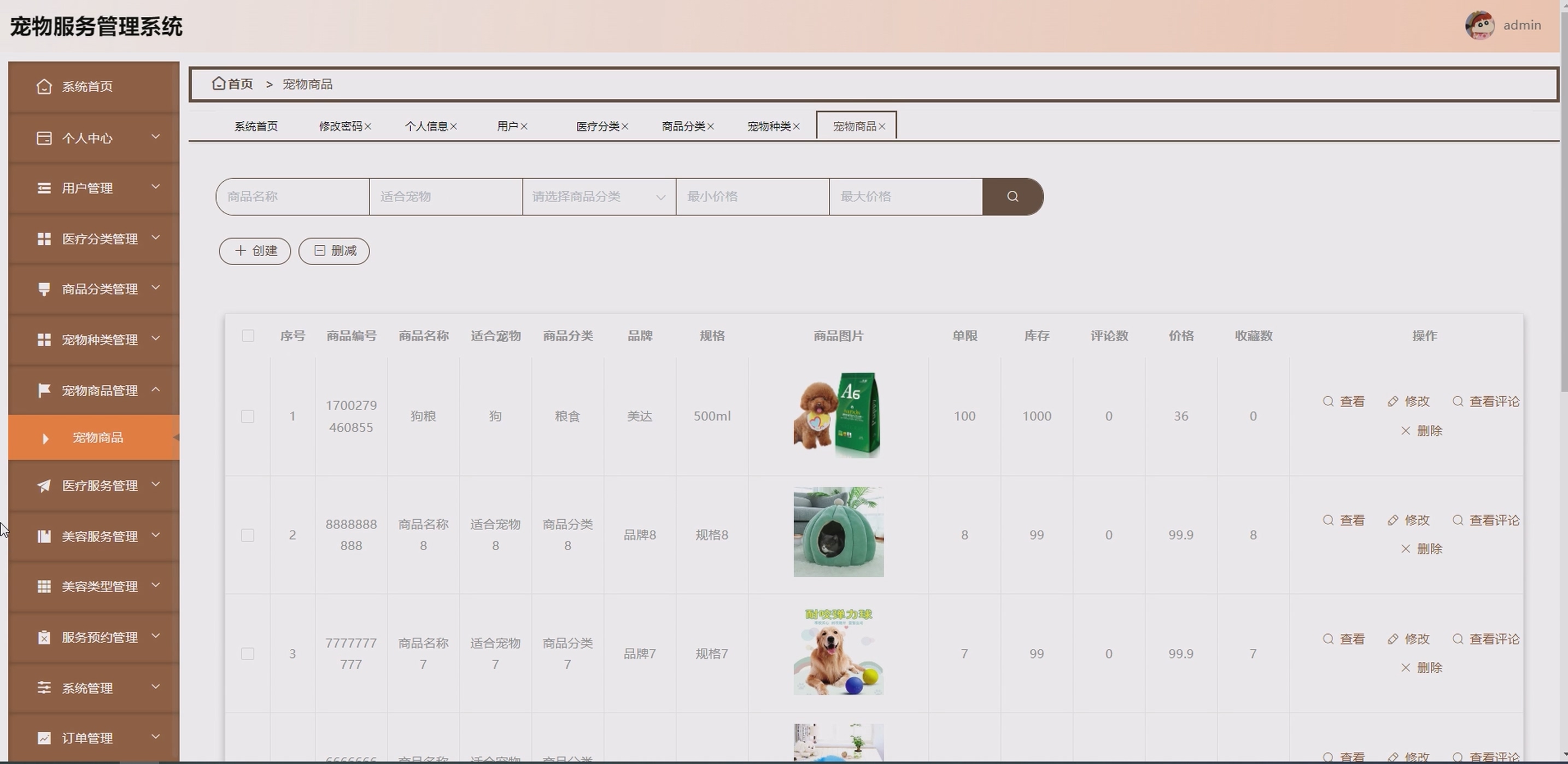Image resolution: width=1568 pixels, height=764 pixels.
Task: Delete row 3 商品名称7 via 删除
Action: tap(1422, 667)
